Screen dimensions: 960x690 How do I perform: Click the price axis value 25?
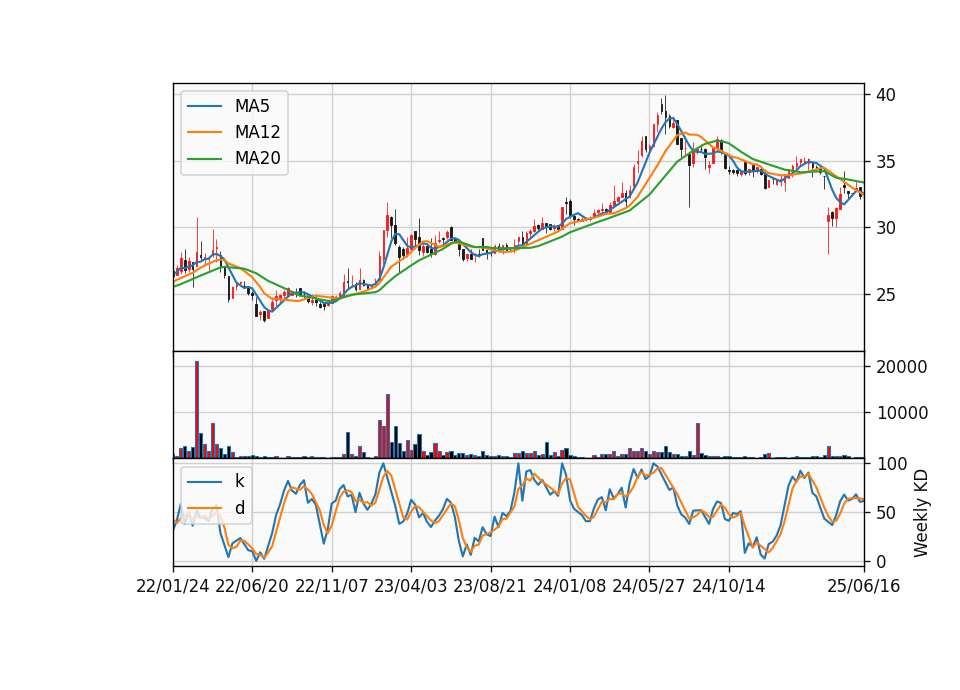point(885,294)
